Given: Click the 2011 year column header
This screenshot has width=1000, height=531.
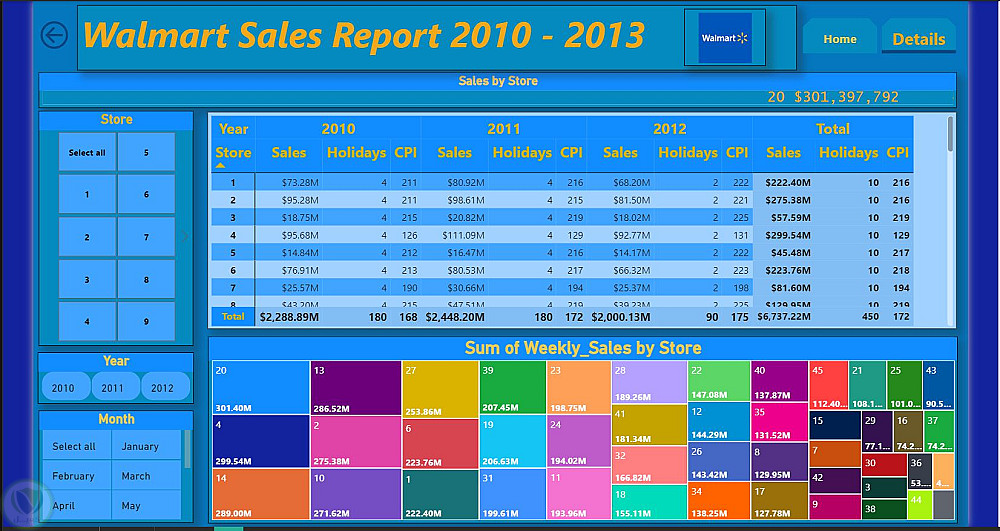Looking at the screenshot, I should tap(504, 129).
